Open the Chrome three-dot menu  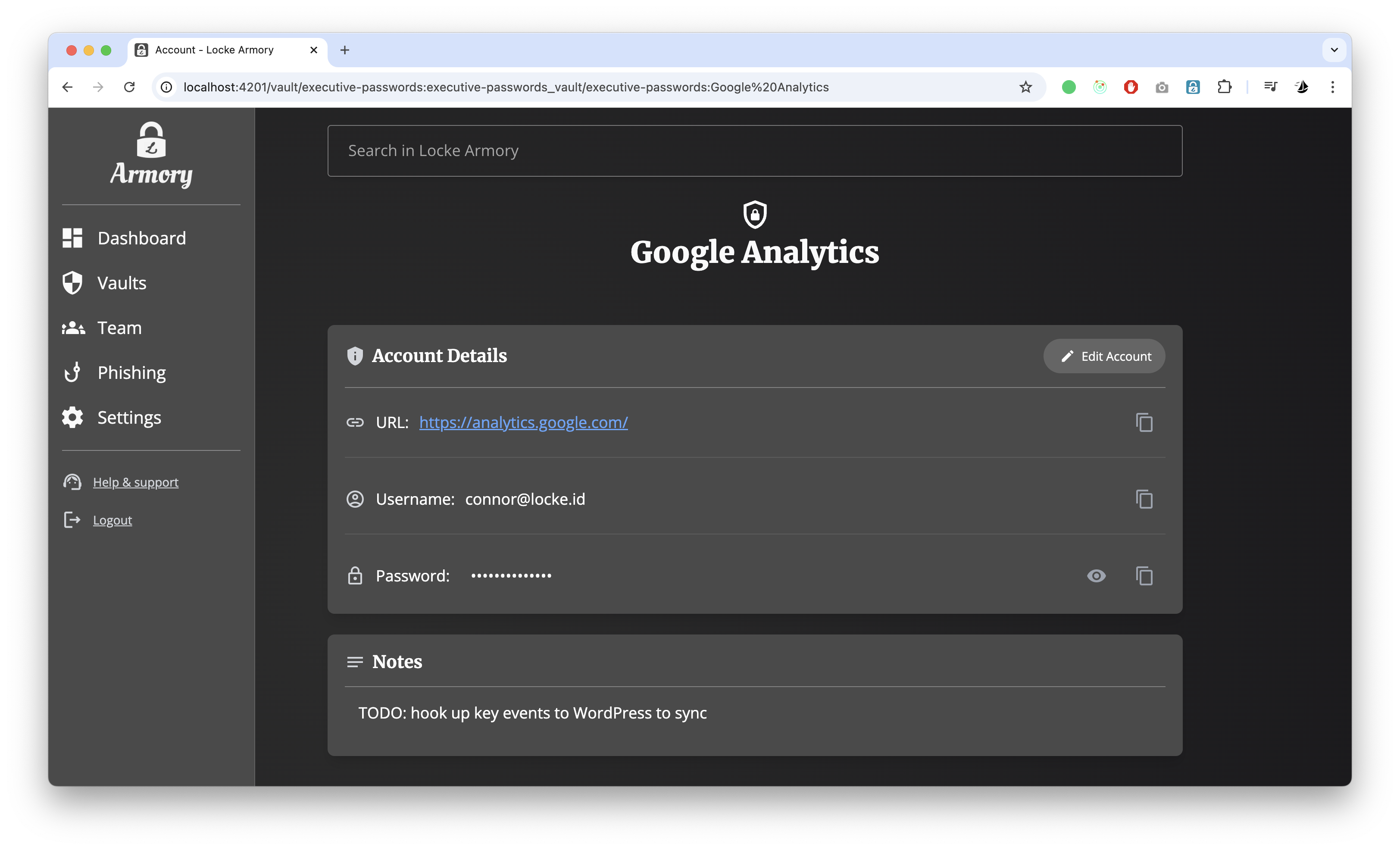[1332, 87]
